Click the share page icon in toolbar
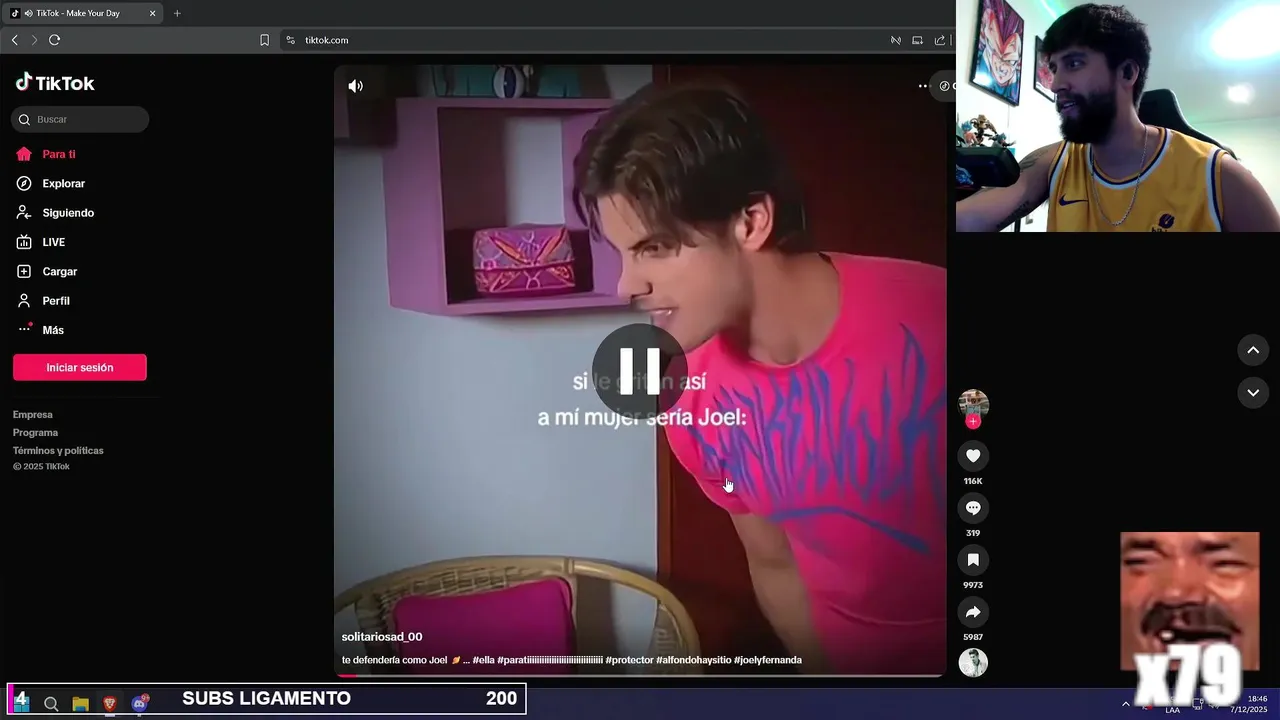Image resolution: width=1280 pixels, height=720 pixels. (939, 40)
